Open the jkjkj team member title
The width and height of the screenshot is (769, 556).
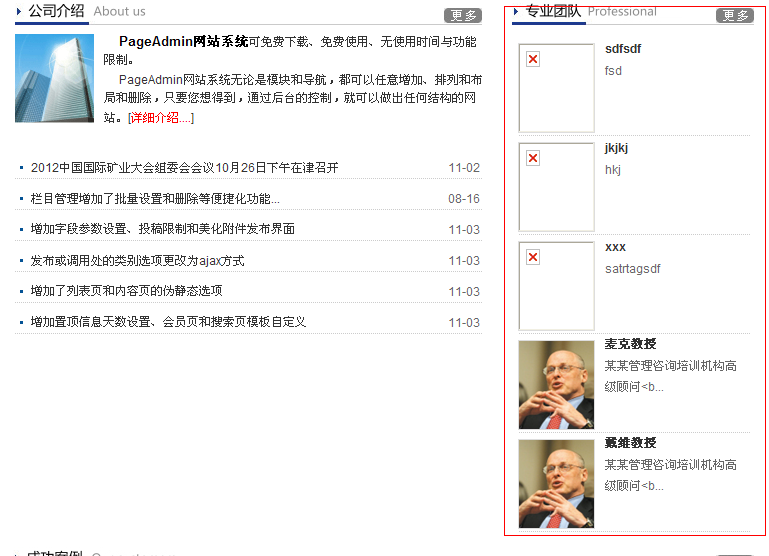click(x=616, y=148)
